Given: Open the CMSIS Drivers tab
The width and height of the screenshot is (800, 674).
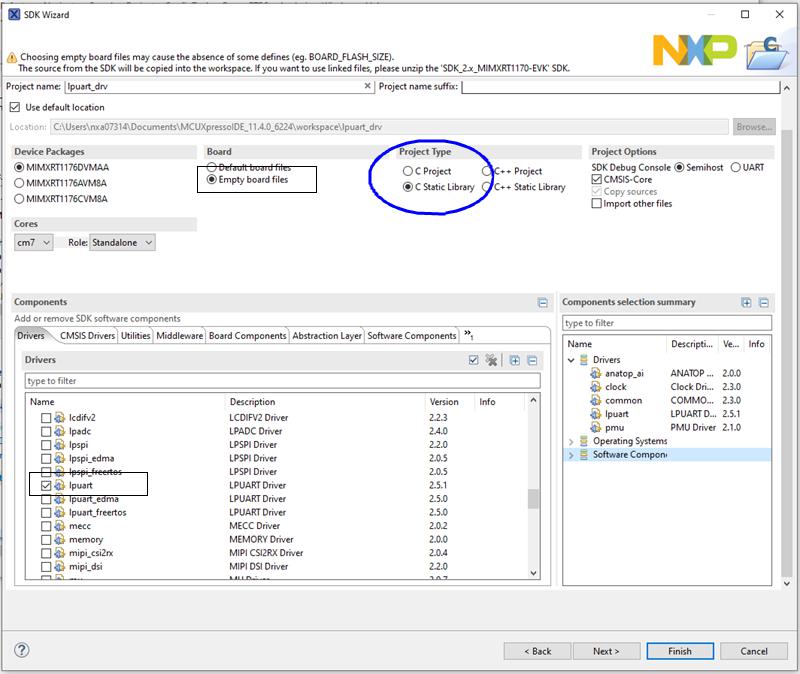Looking at the screenshot, I should pyautogui.click(x=87, y=336).
